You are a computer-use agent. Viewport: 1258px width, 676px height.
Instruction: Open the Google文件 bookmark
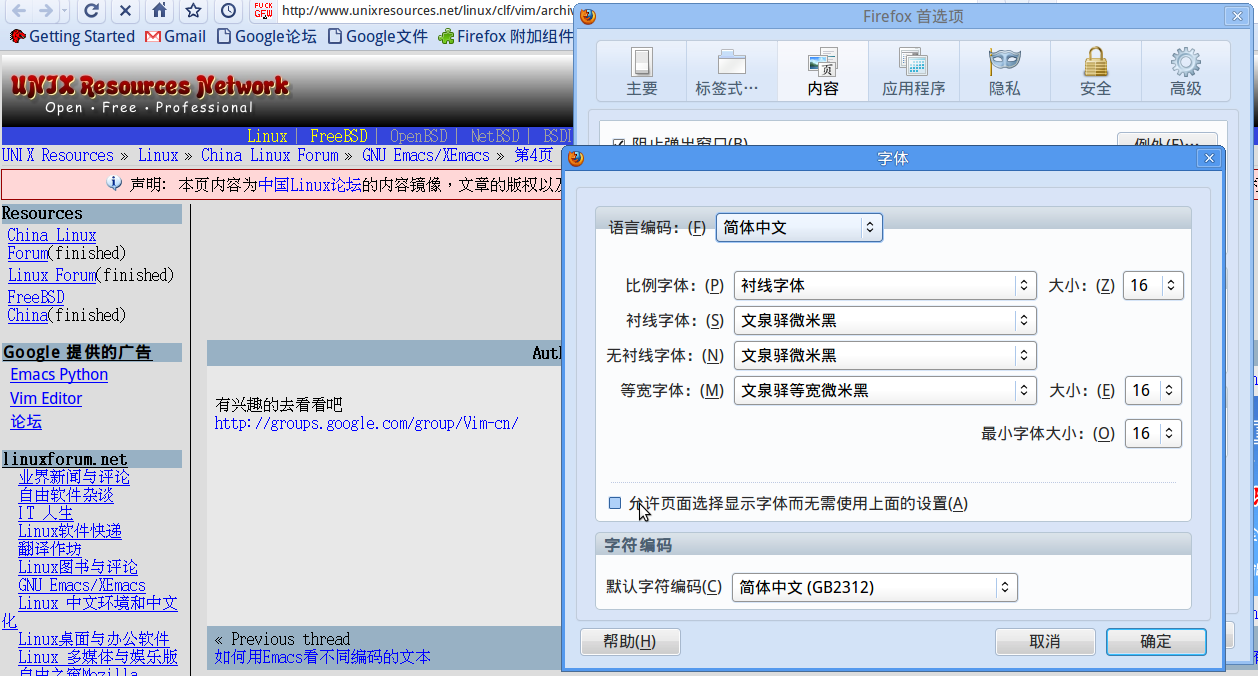pyautogui.click(x=378, y=37)
